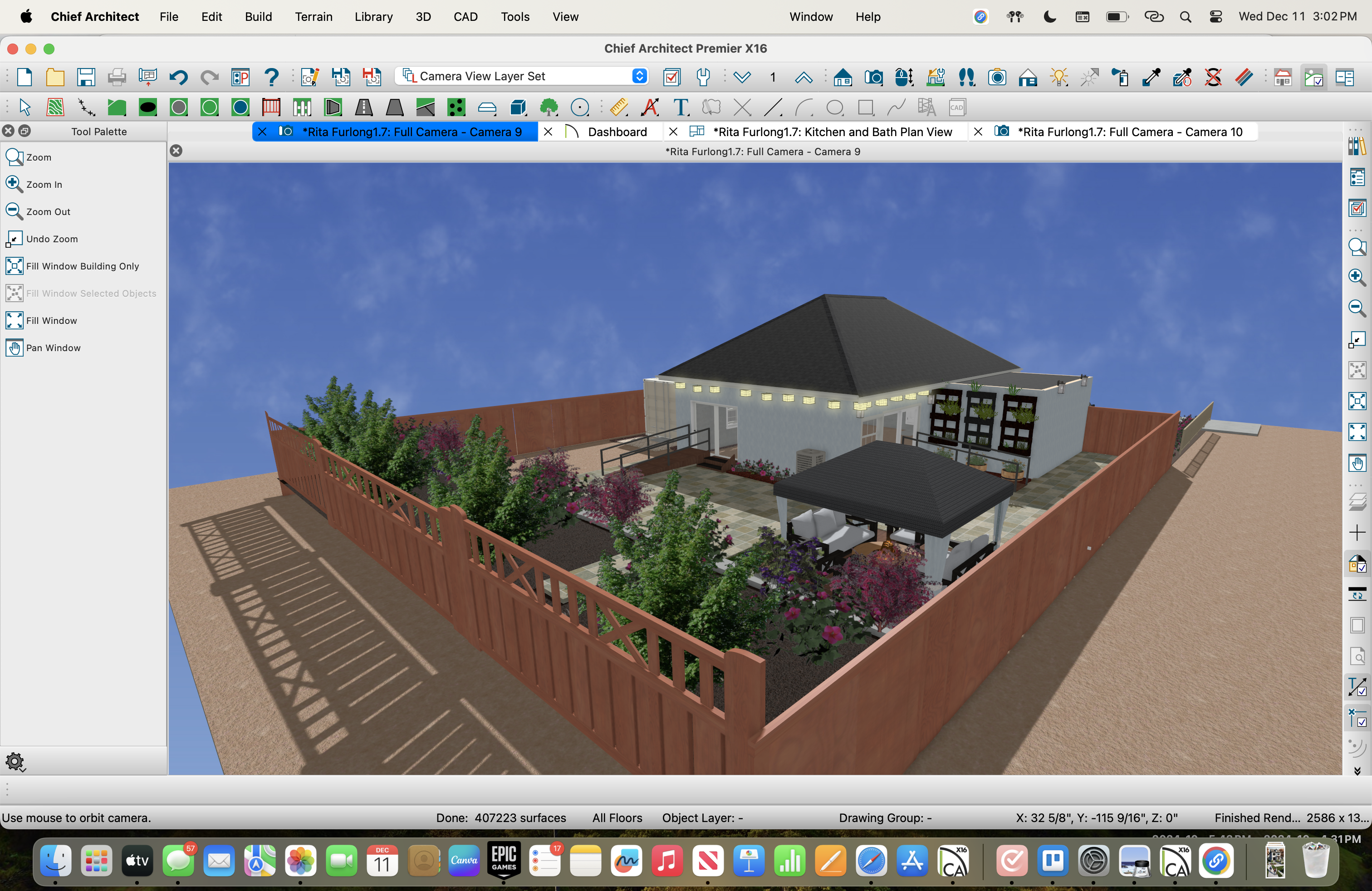Select the blue 3D Box tool
This screenshot has height=891, width=1372.
pos(518,107)
